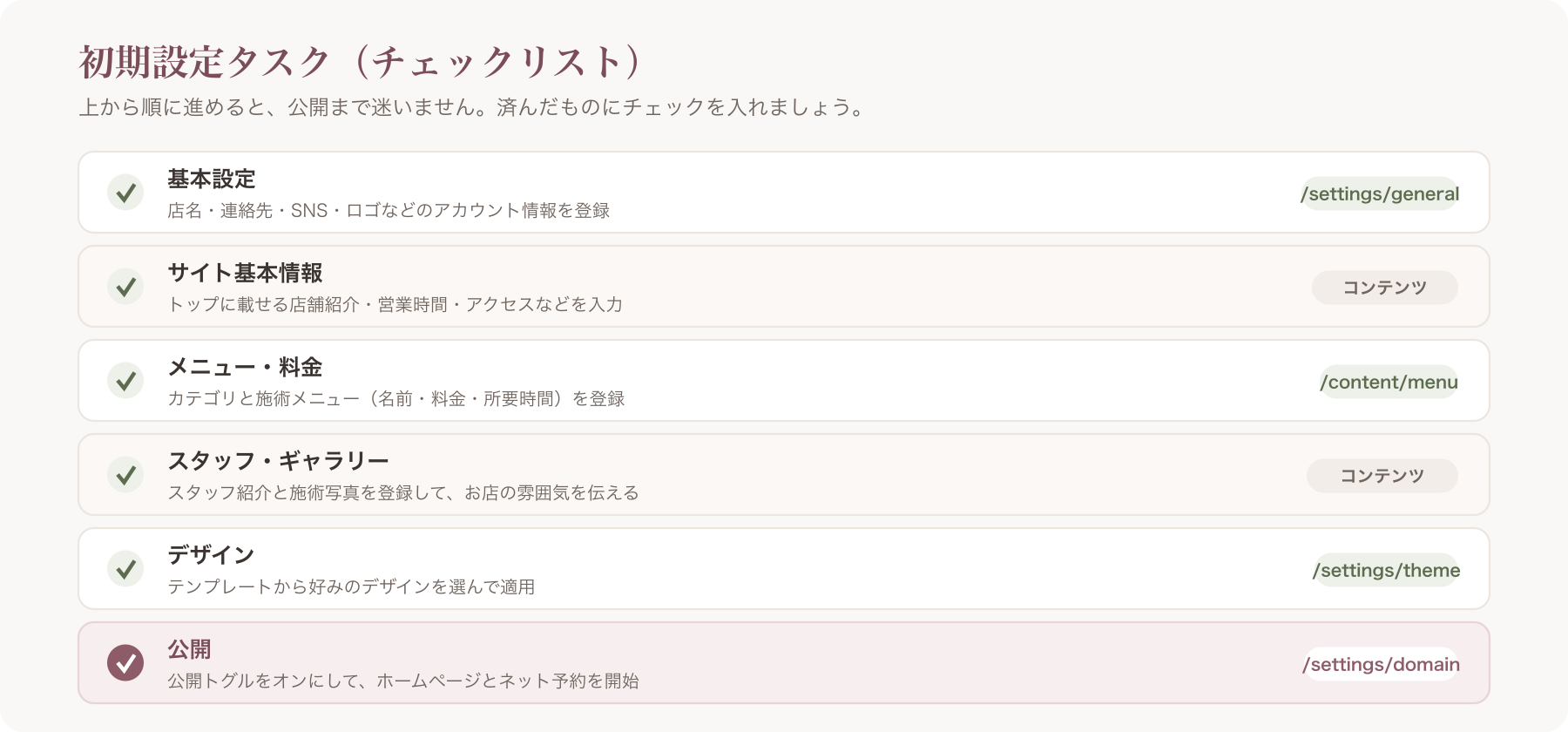Image resolution: width=1568 pixels, height=732 pixels.
Task: Select the サイト基本情報 task title
Action: [245, 273]
